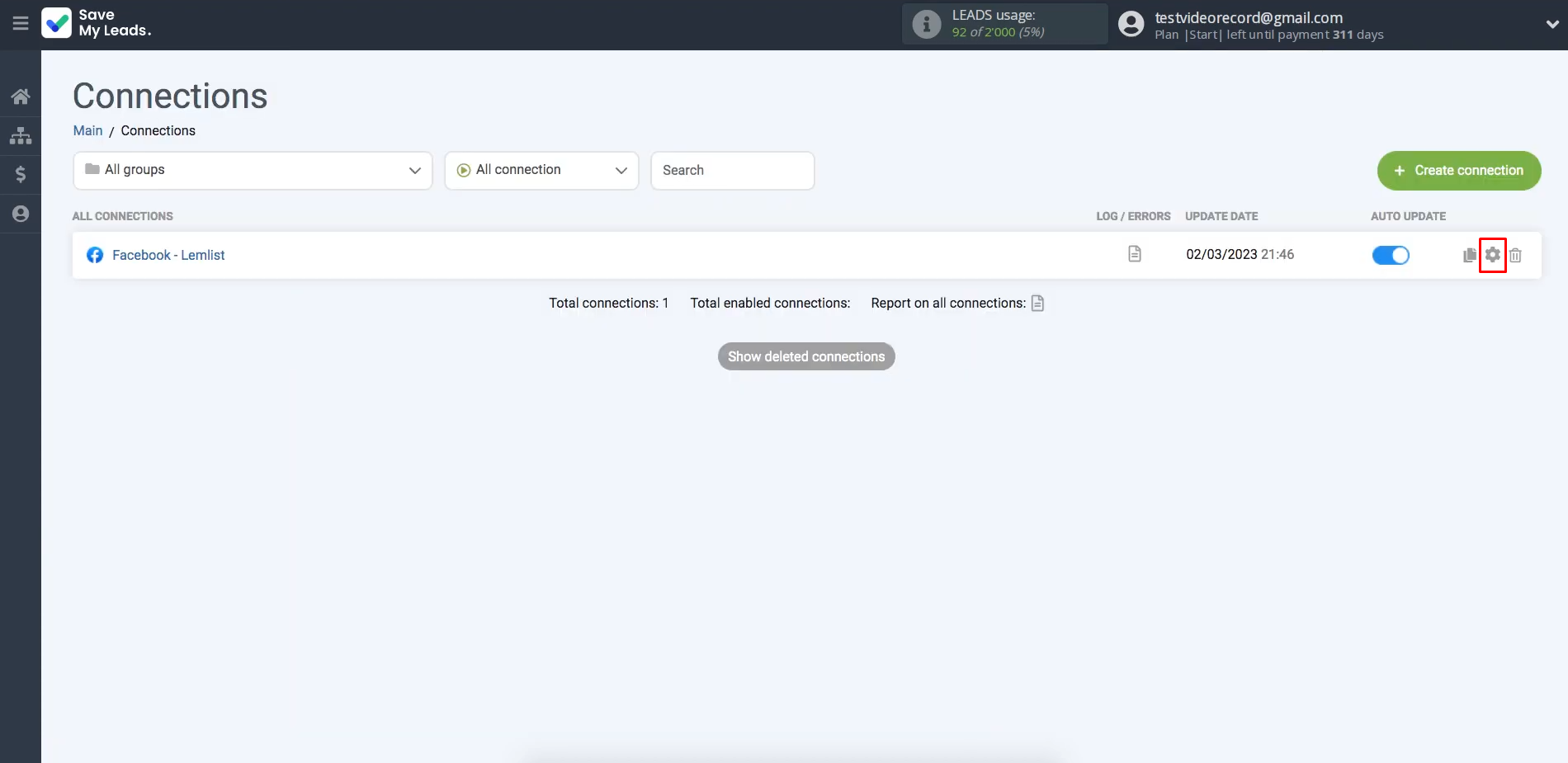This screenshot has height=763, width=1568.
Task: Click the Facebook icon in connection row
Action: pyautogui.click(x=95, y=255)
